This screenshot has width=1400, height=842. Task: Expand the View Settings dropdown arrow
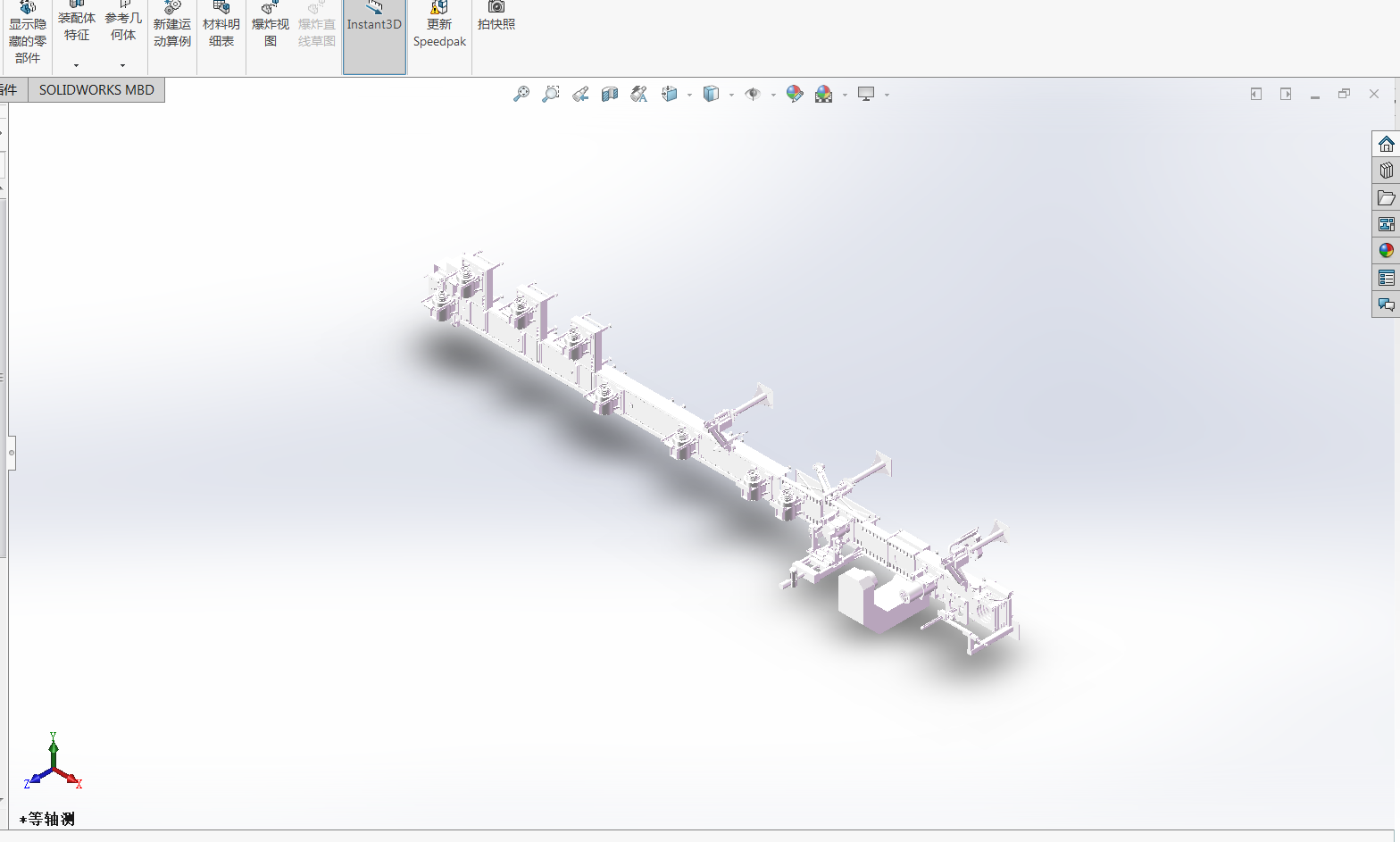pyautogui.click(x=887, y=95)
